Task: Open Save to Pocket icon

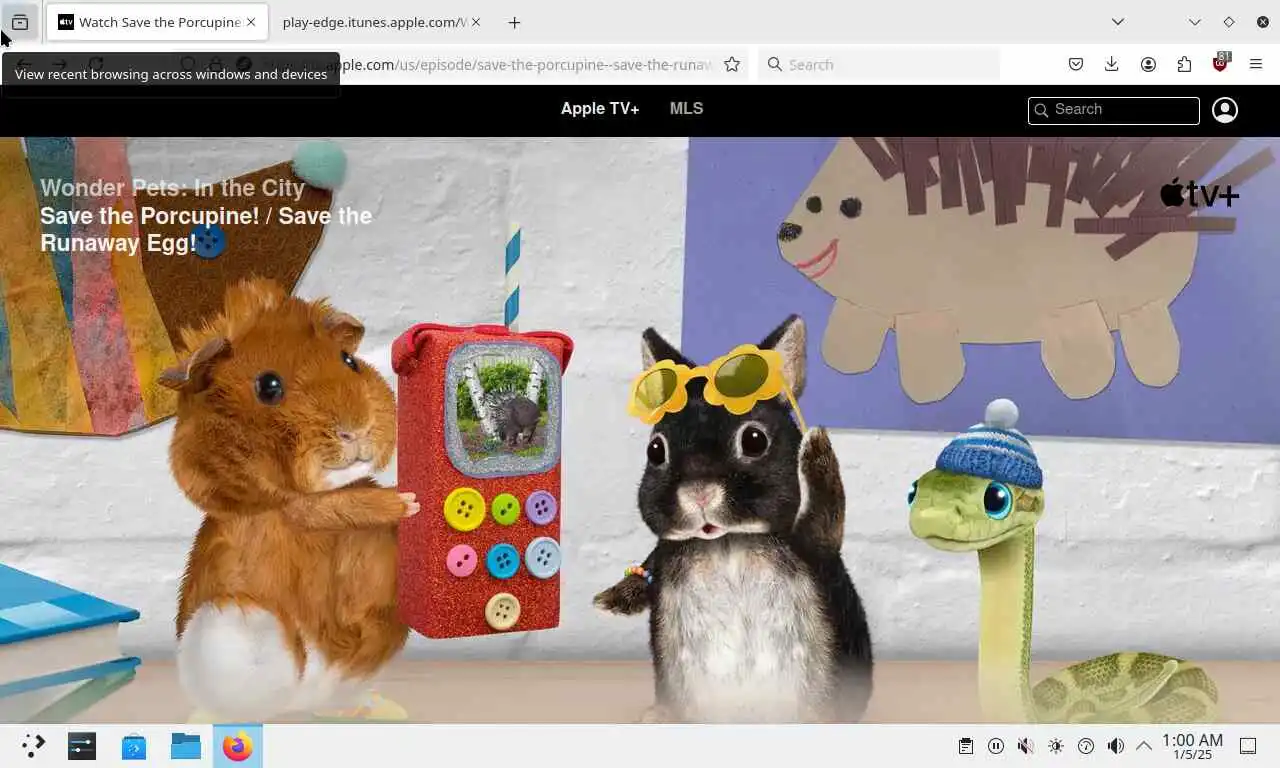Action: pos(1076,64)
